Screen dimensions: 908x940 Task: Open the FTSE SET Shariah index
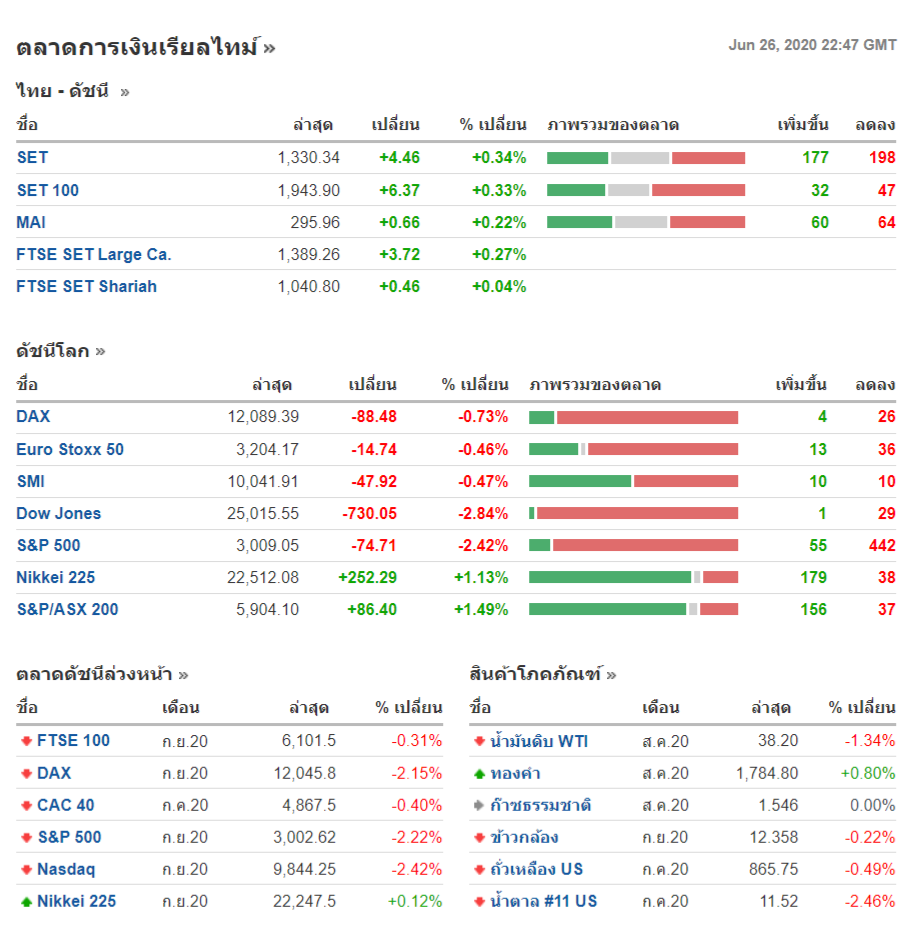87,287
